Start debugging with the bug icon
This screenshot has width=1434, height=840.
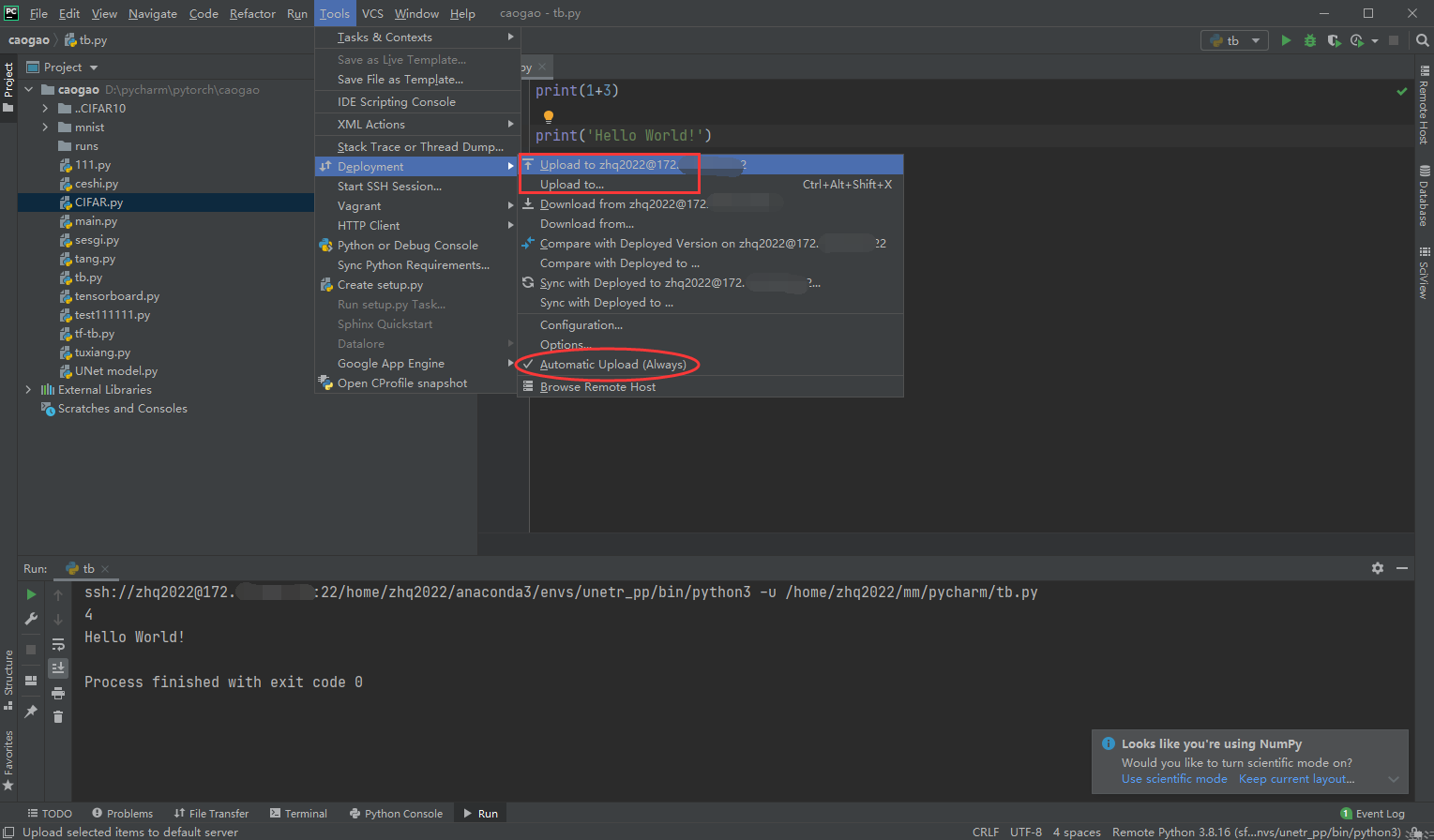point(1310,40)
